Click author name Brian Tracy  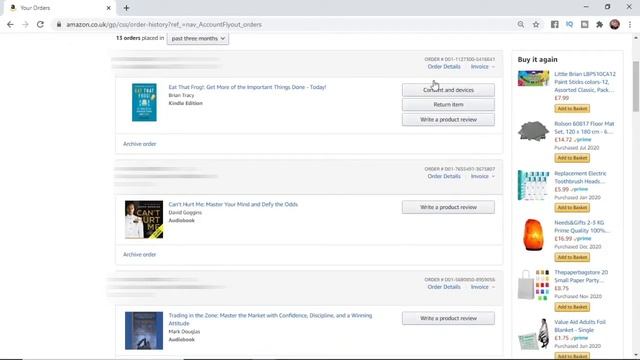pyautogui.click(x=181, y=95)
